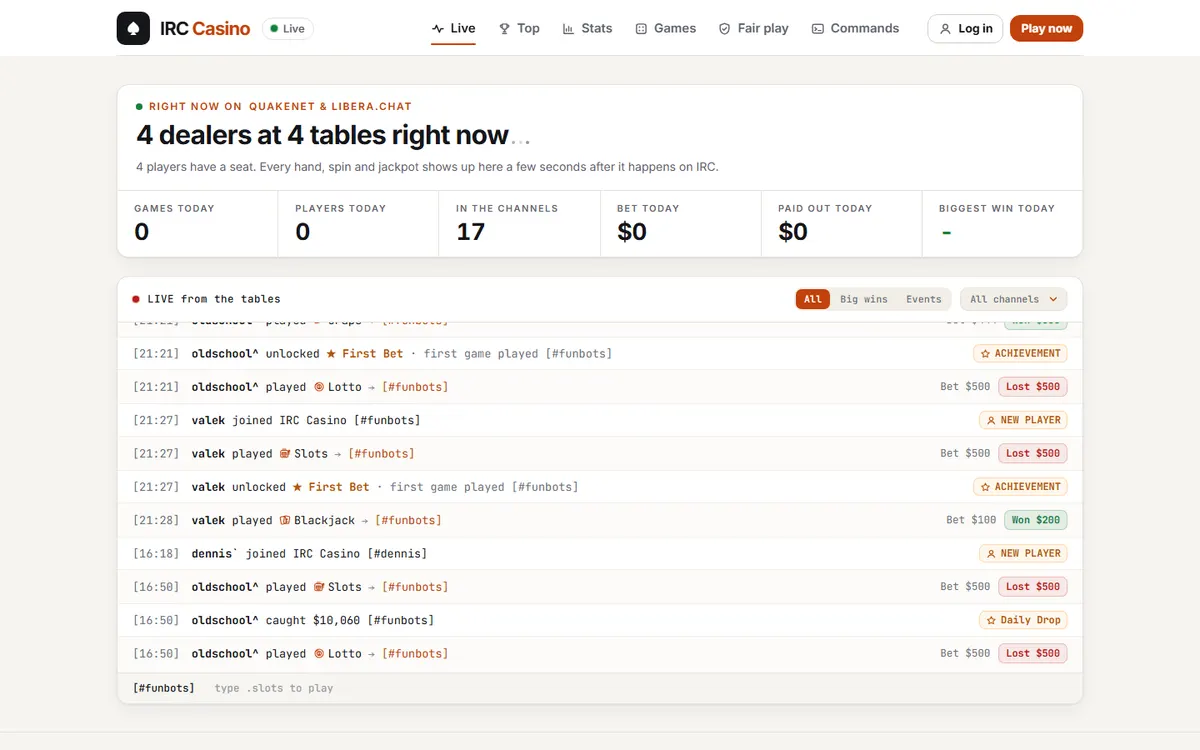1200x750 pixels.
Task: Click Lost $500 badge in valek's Slots row
Action: (1032, 453)
